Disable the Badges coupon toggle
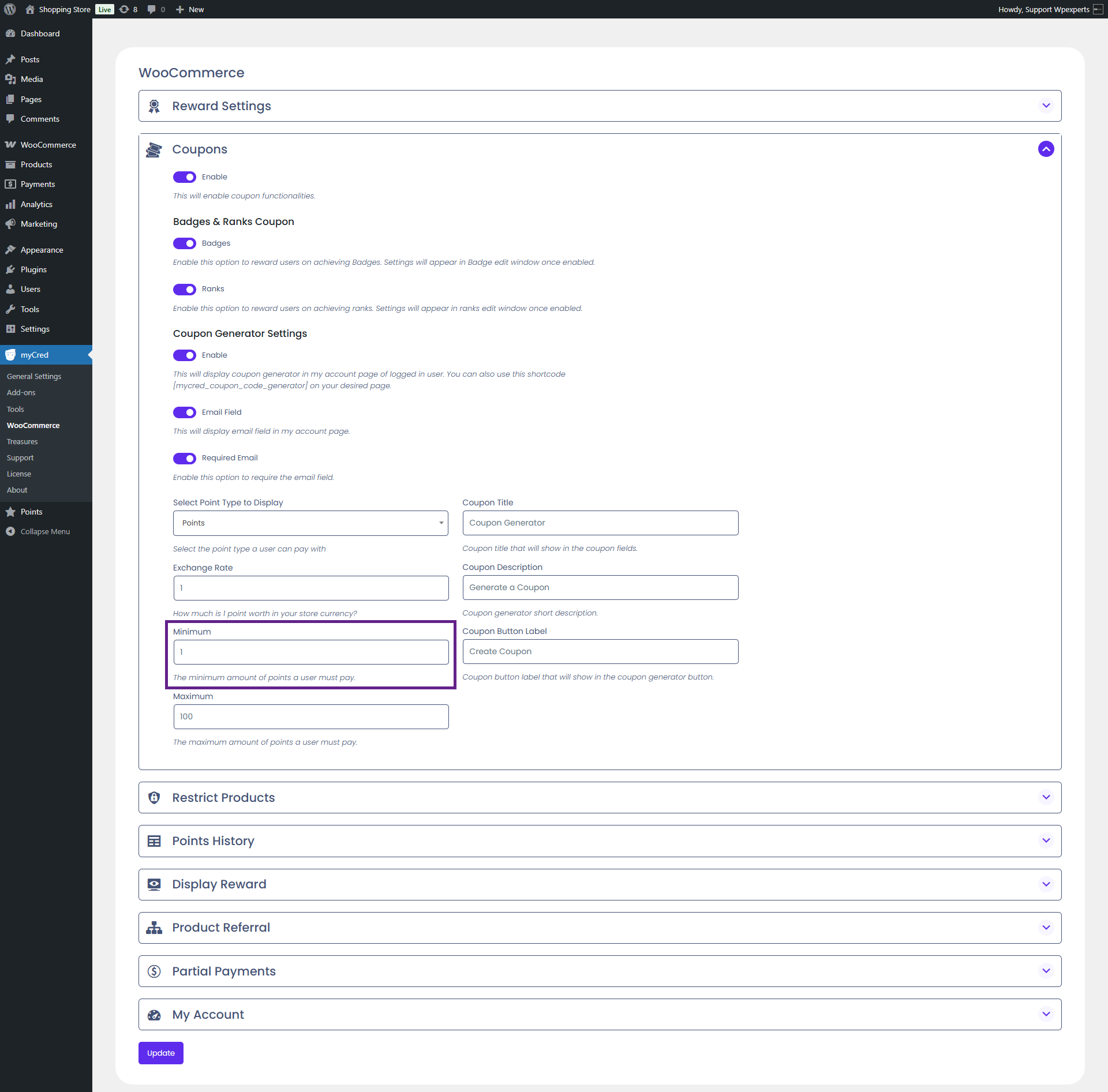Screen dimensions: 1108x1092 click(185, 243)
